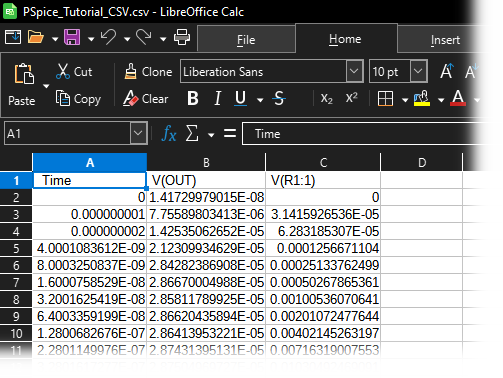The image size is (503, 378).
Task: Activate Clone formatting paintbrush
Action: 148,72
